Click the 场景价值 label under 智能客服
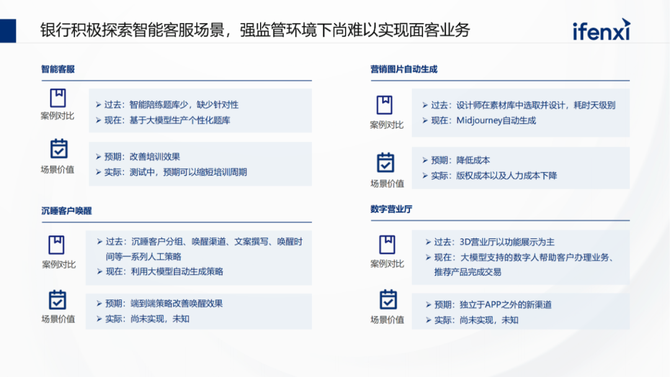The height and width of the screenshot is (377, 670). [58, 170]
